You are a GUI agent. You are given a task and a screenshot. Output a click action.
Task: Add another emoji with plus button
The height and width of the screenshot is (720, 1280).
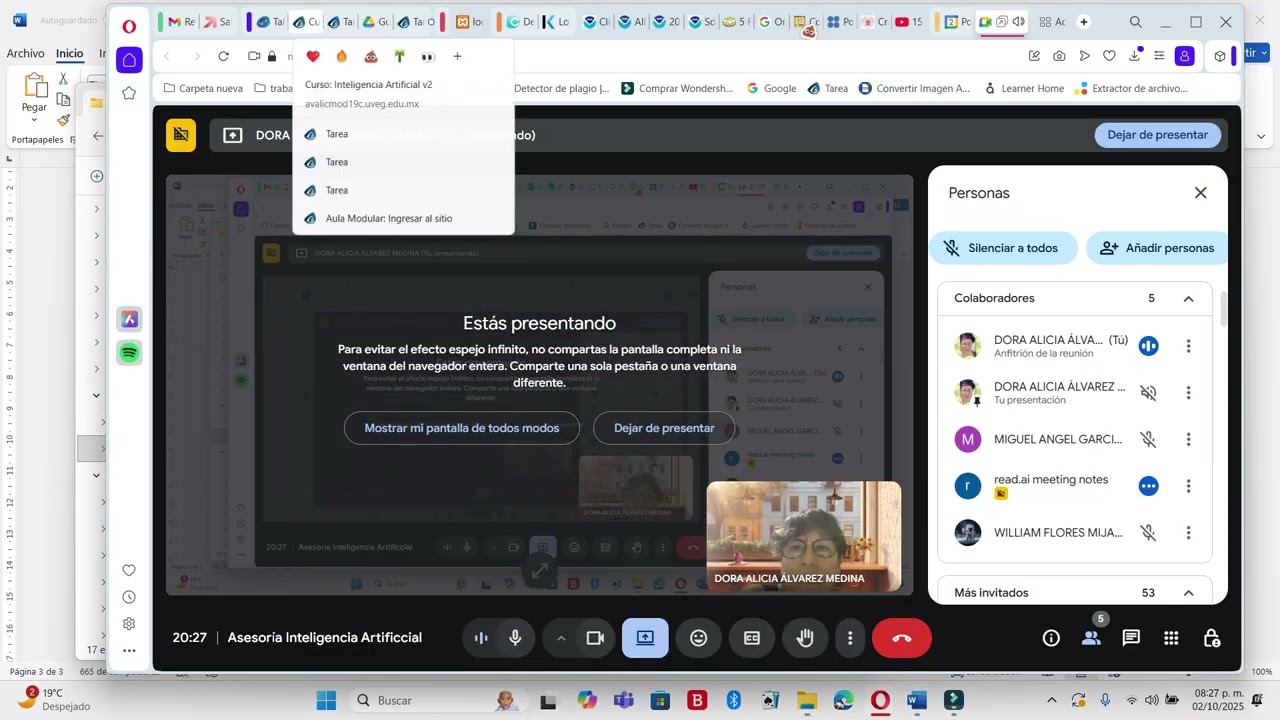pyautogui.click(x=457, y=57)
